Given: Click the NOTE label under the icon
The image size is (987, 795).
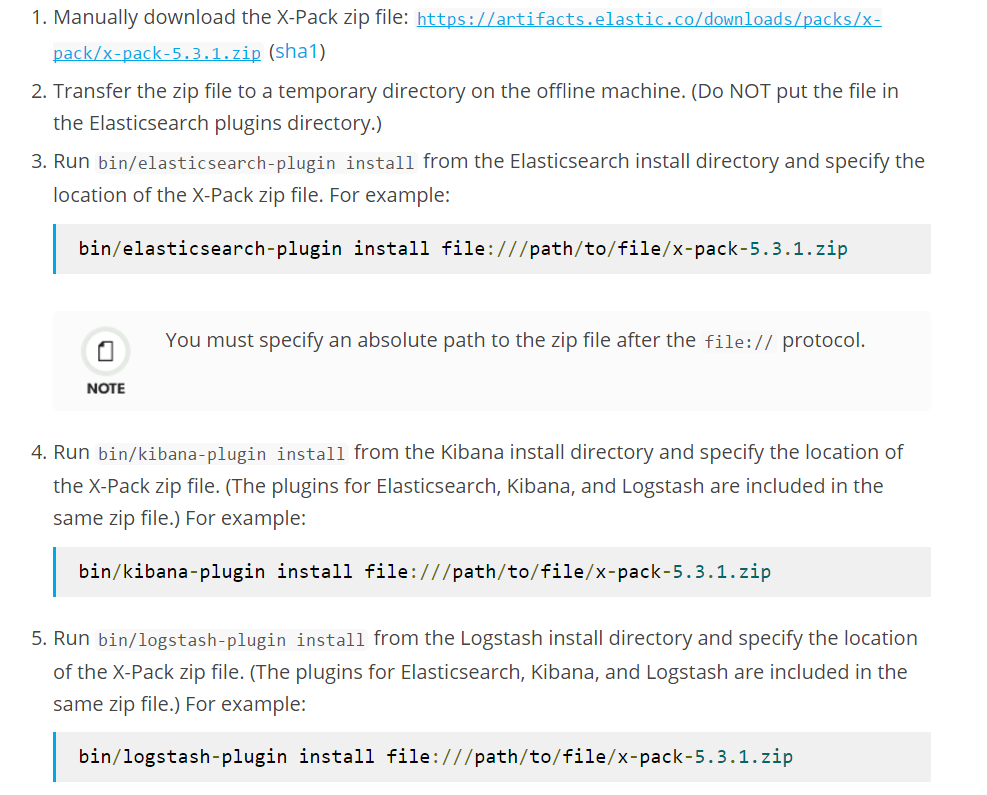Looking at the screenshot, I should pos(106,388).
